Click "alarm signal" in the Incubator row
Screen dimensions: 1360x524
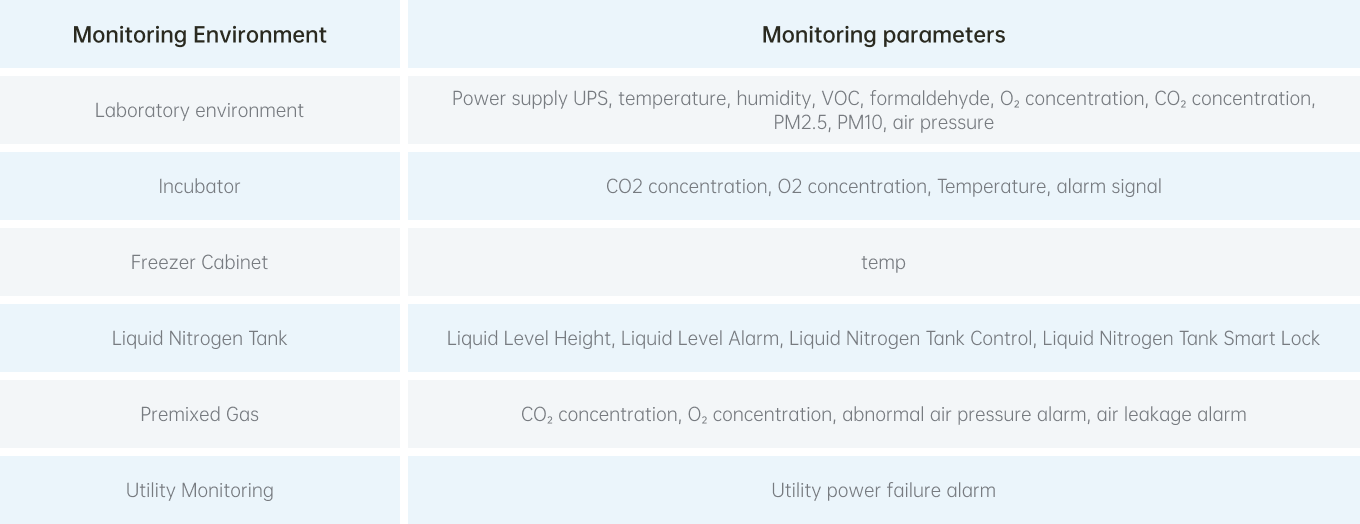(x=1109, y=186)
